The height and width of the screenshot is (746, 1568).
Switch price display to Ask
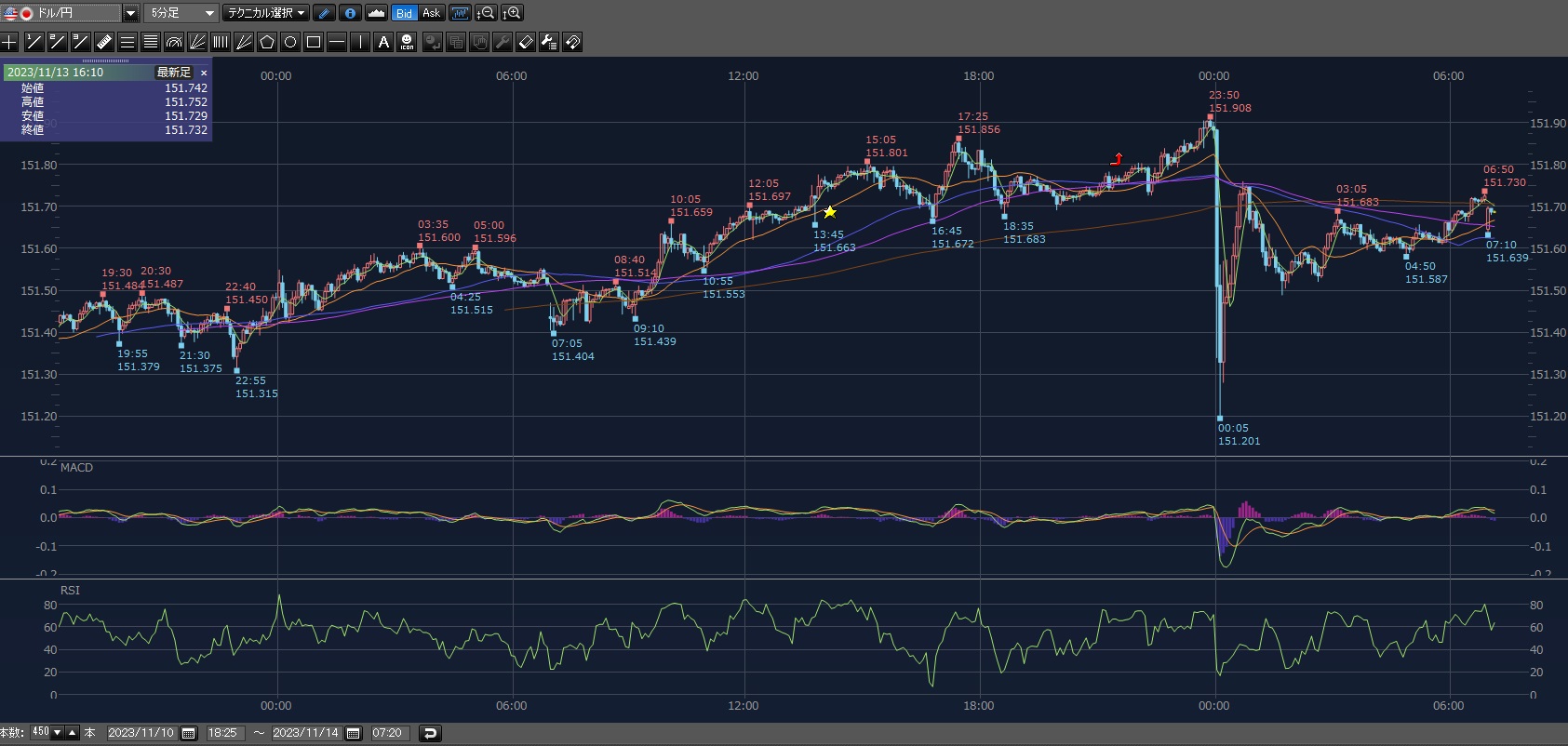431,13
